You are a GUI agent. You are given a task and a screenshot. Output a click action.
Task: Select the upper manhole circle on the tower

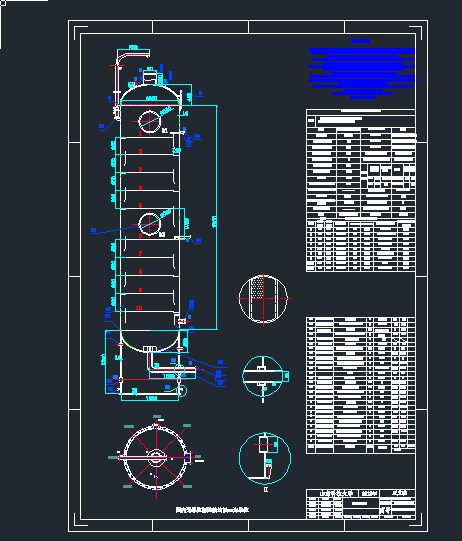click(149, 121)
